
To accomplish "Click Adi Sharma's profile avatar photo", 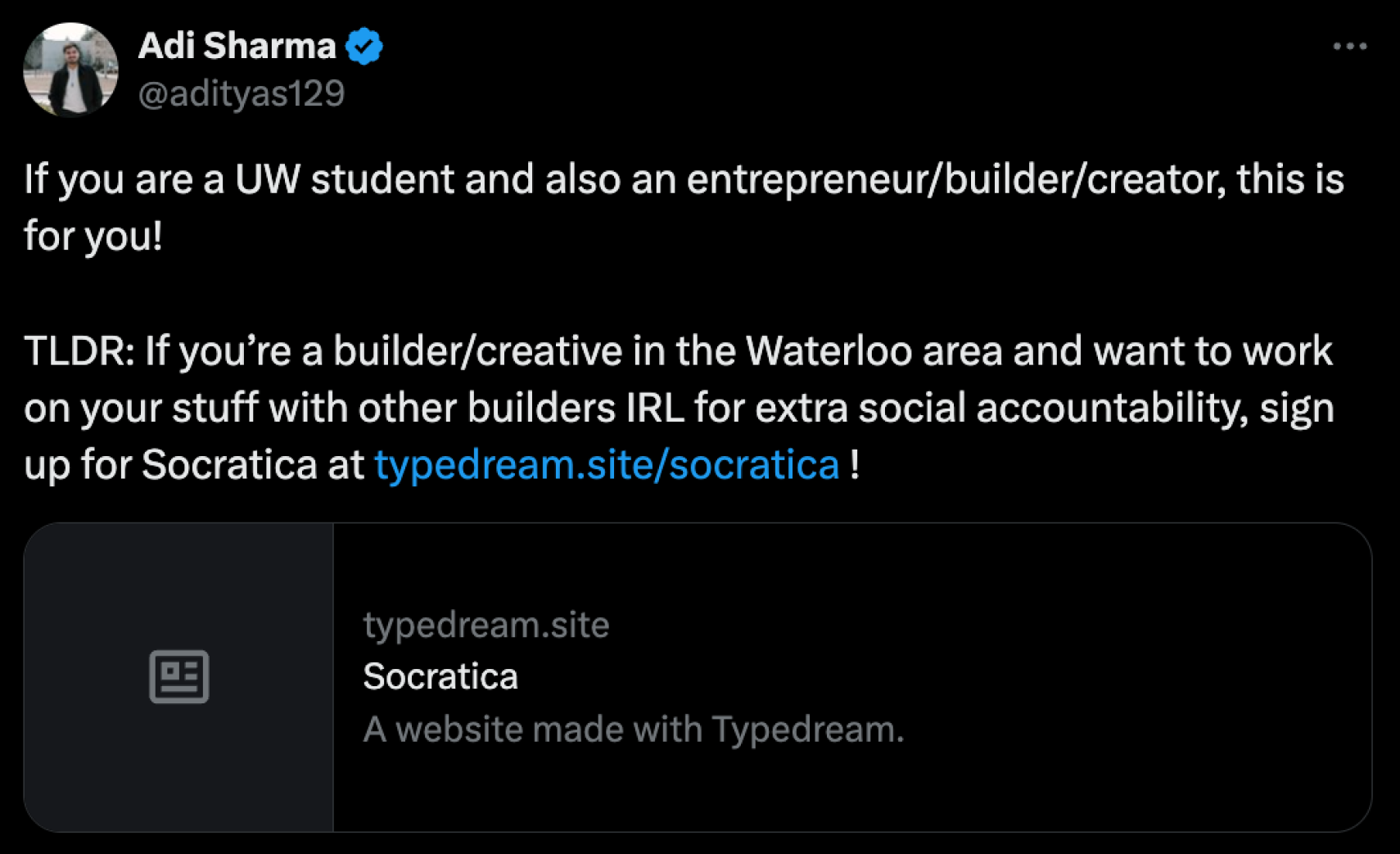I will pyautogui.click(x=70, y=70).
